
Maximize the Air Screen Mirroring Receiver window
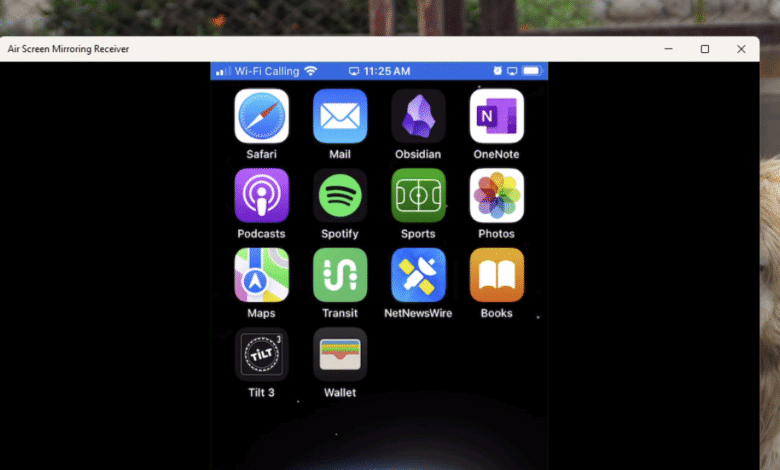[x=705, y=49]
